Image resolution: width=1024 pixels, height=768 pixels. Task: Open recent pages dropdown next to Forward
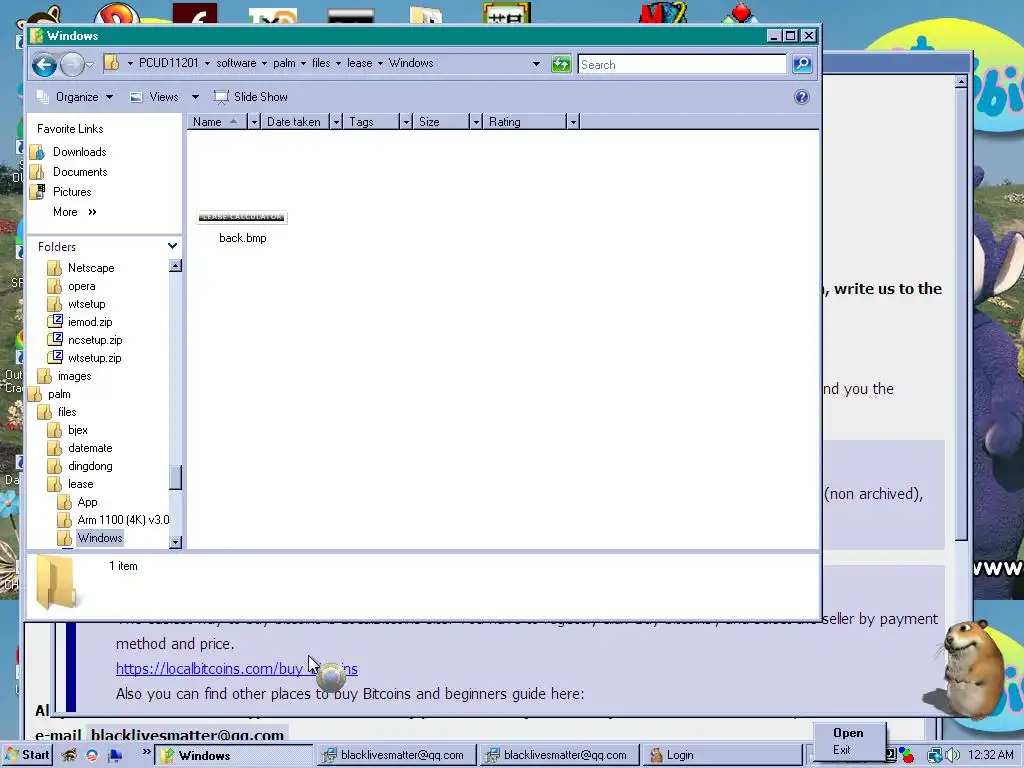(89, 64)
